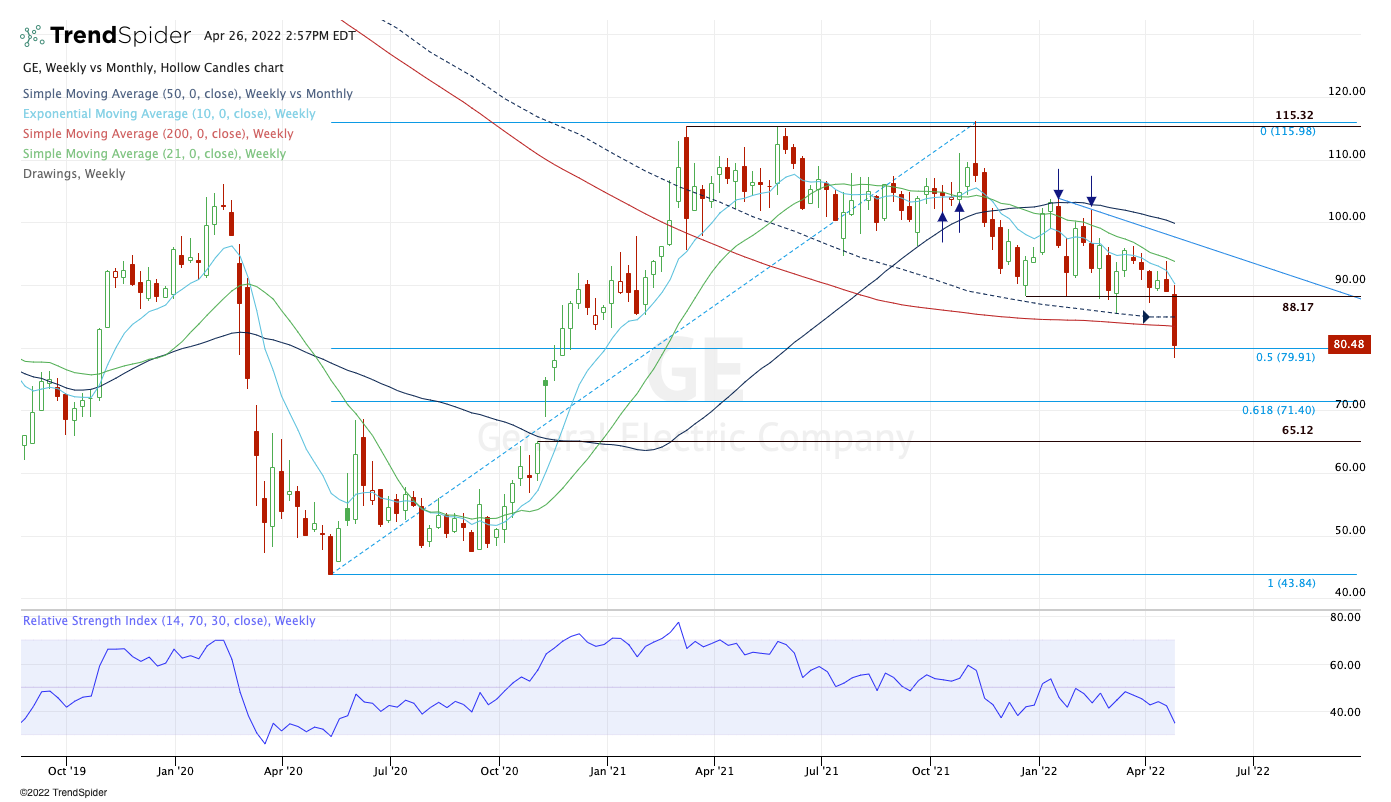Select the Exponential Moving Average 10 legend entry

pyautogui.click(x=169, y=114)
